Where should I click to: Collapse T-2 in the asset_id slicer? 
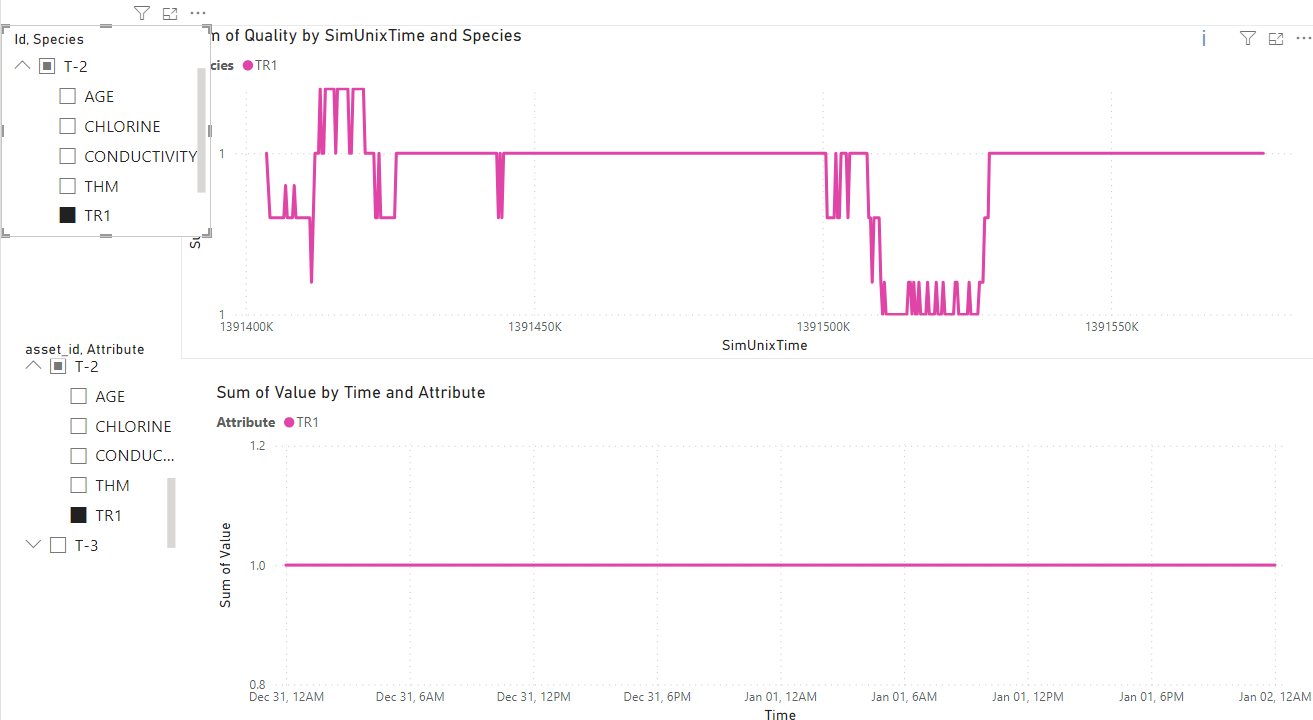[33, 366]
